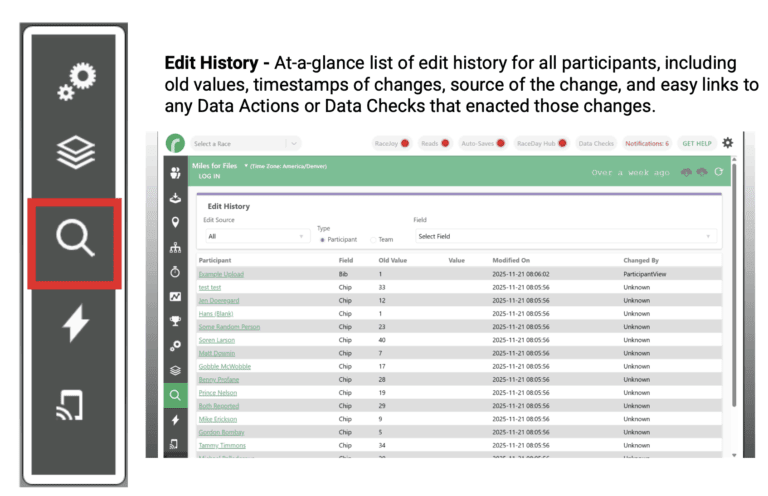Open the RaceJoy item in the top bar

[x=390, y=144]
